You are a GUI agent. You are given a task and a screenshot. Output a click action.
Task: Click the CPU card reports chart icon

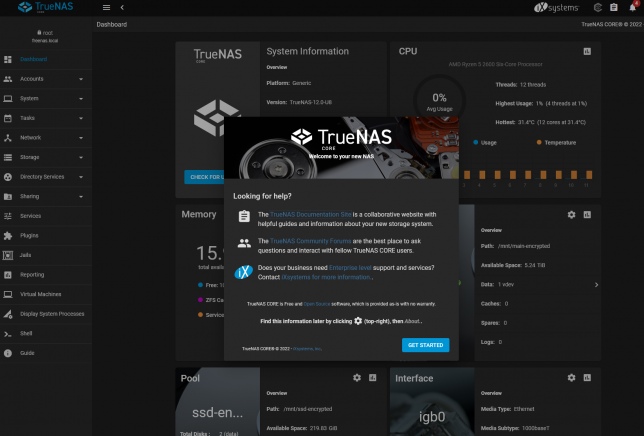point(587,51)
